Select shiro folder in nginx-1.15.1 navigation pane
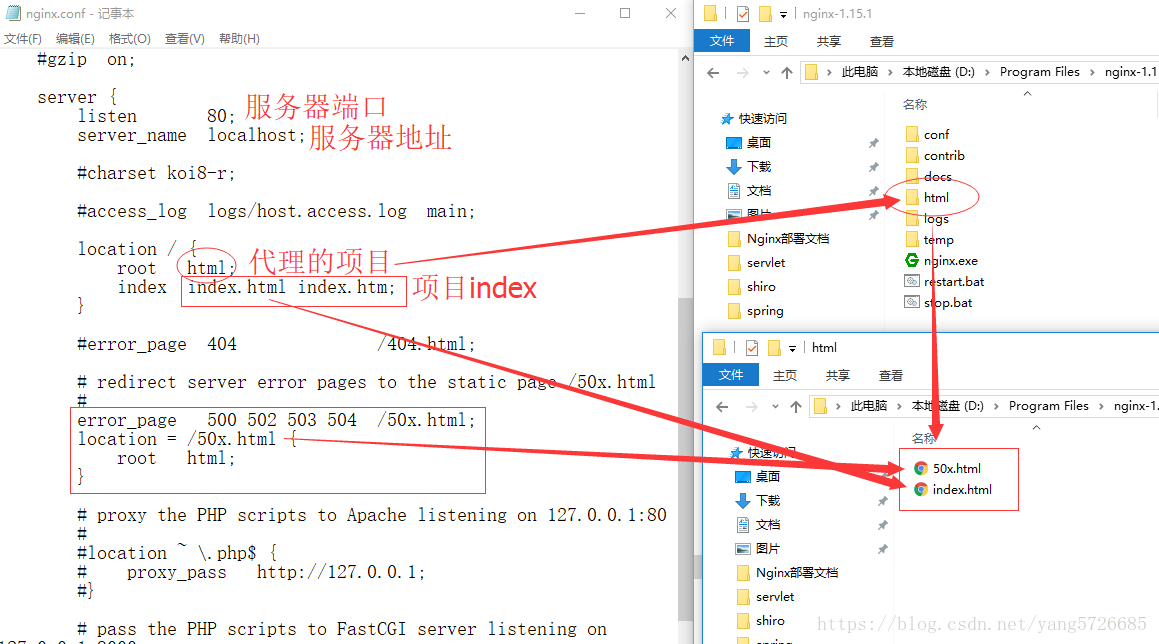Image resolution: width=1159 pixels, height=644 pixels. tap(752, 287)
